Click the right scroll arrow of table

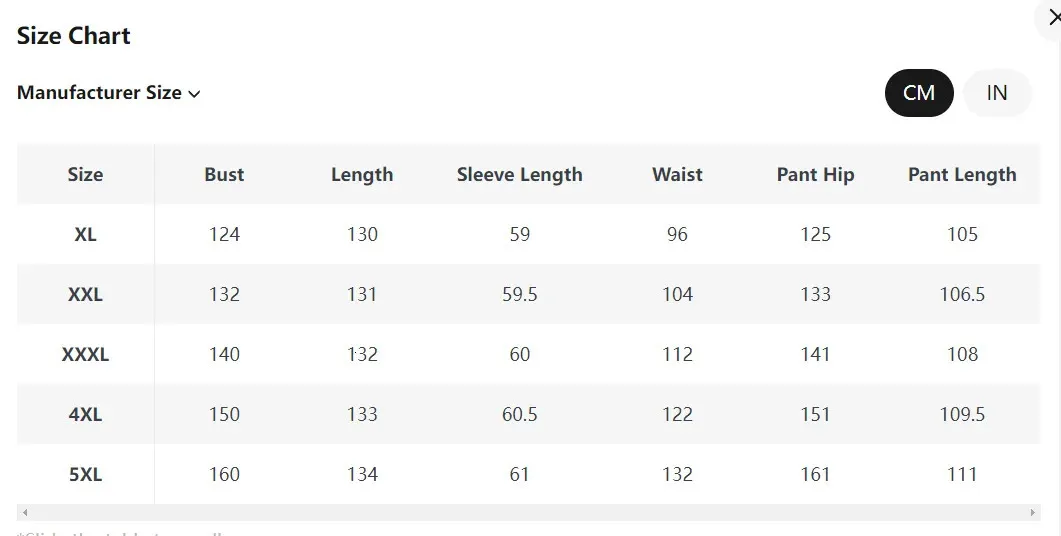(x=1033, y=512)
